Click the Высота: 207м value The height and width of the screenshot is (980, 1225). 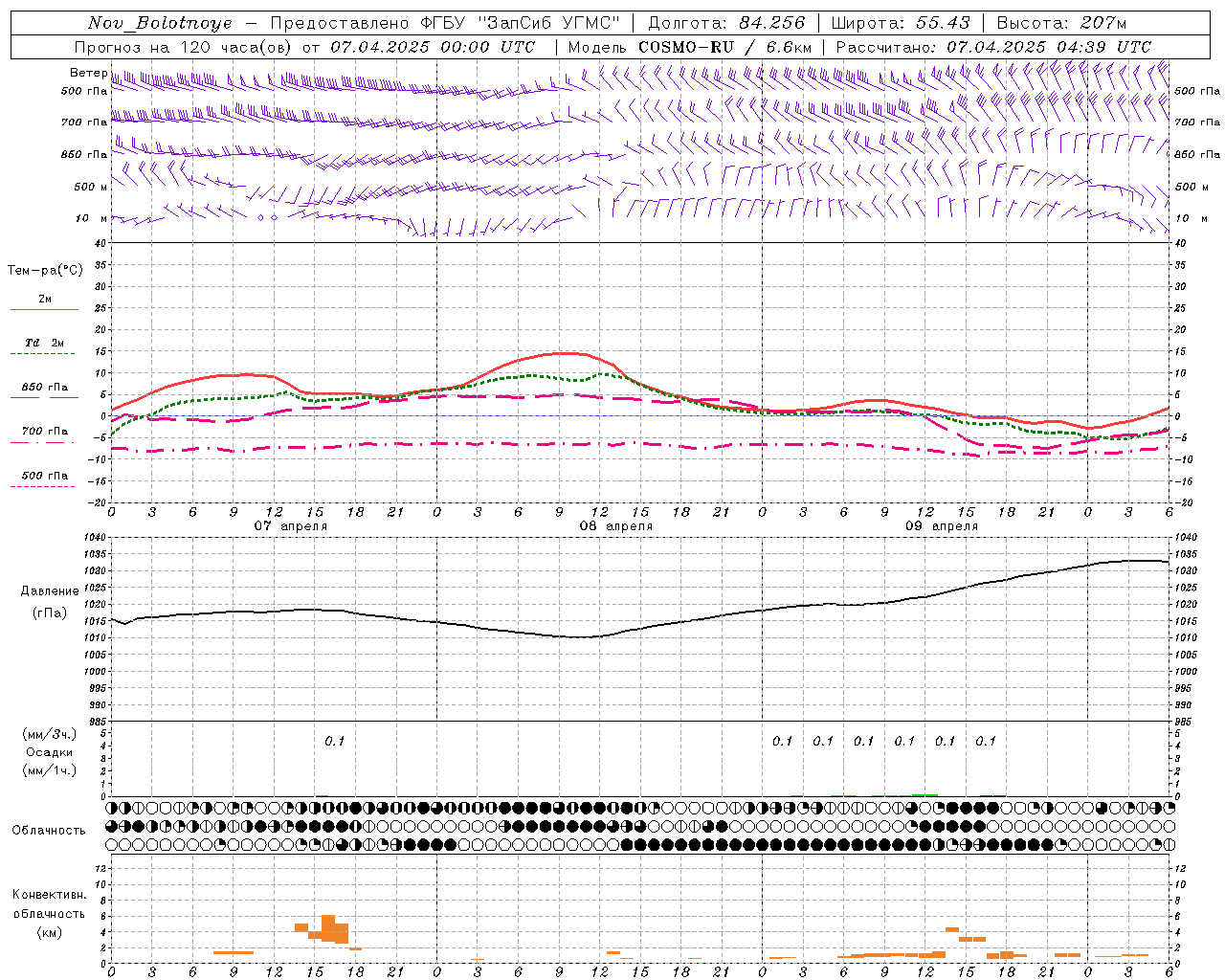[1061, 23]
